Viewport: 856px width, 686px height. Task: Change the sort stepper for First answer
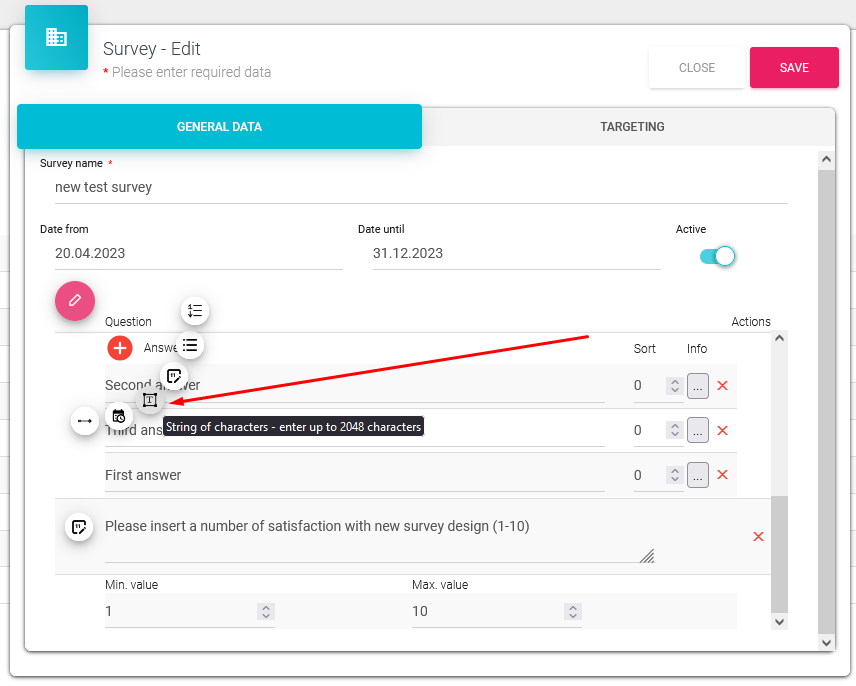tap(675, 476)
